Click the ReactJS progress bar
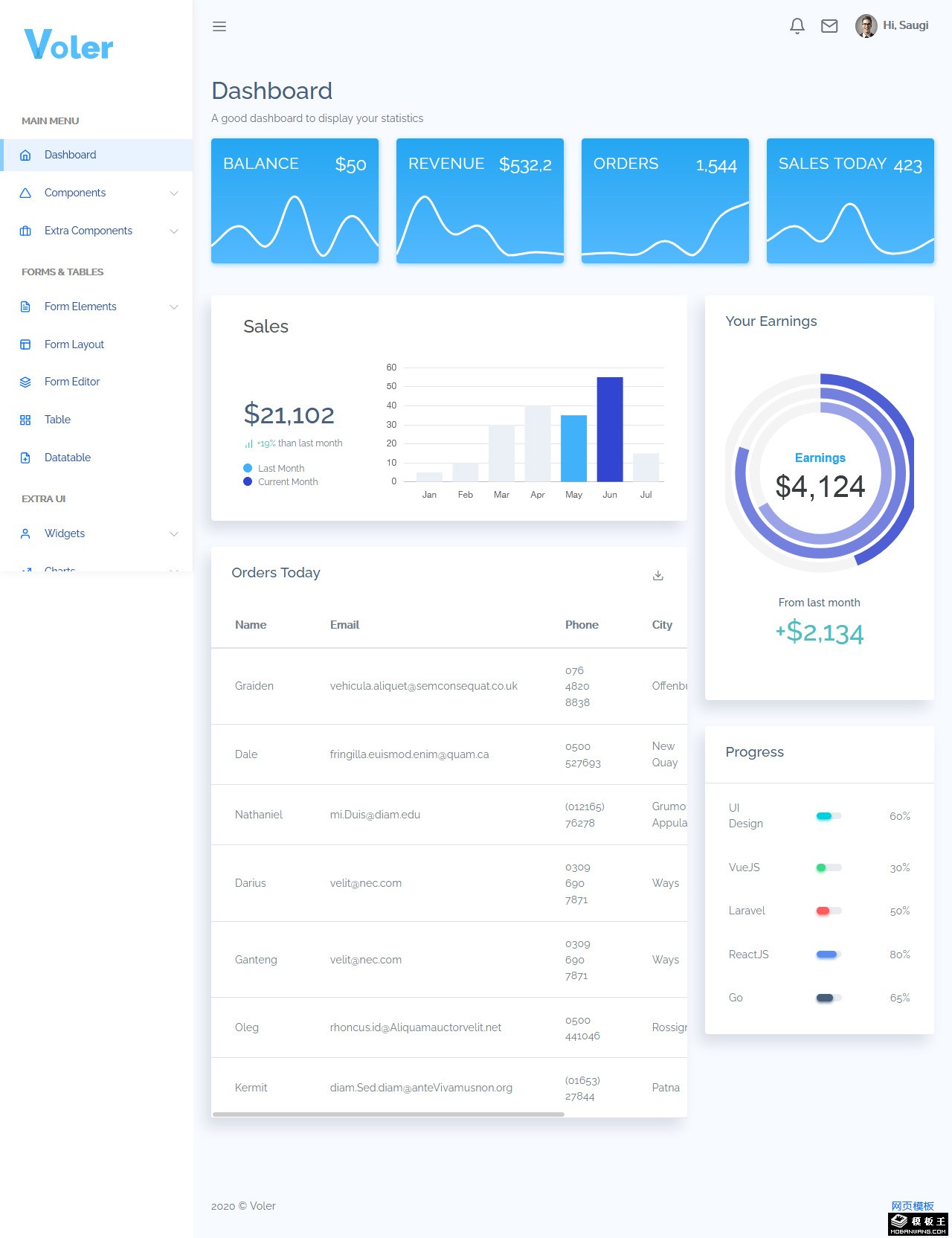 click(829, 955)
